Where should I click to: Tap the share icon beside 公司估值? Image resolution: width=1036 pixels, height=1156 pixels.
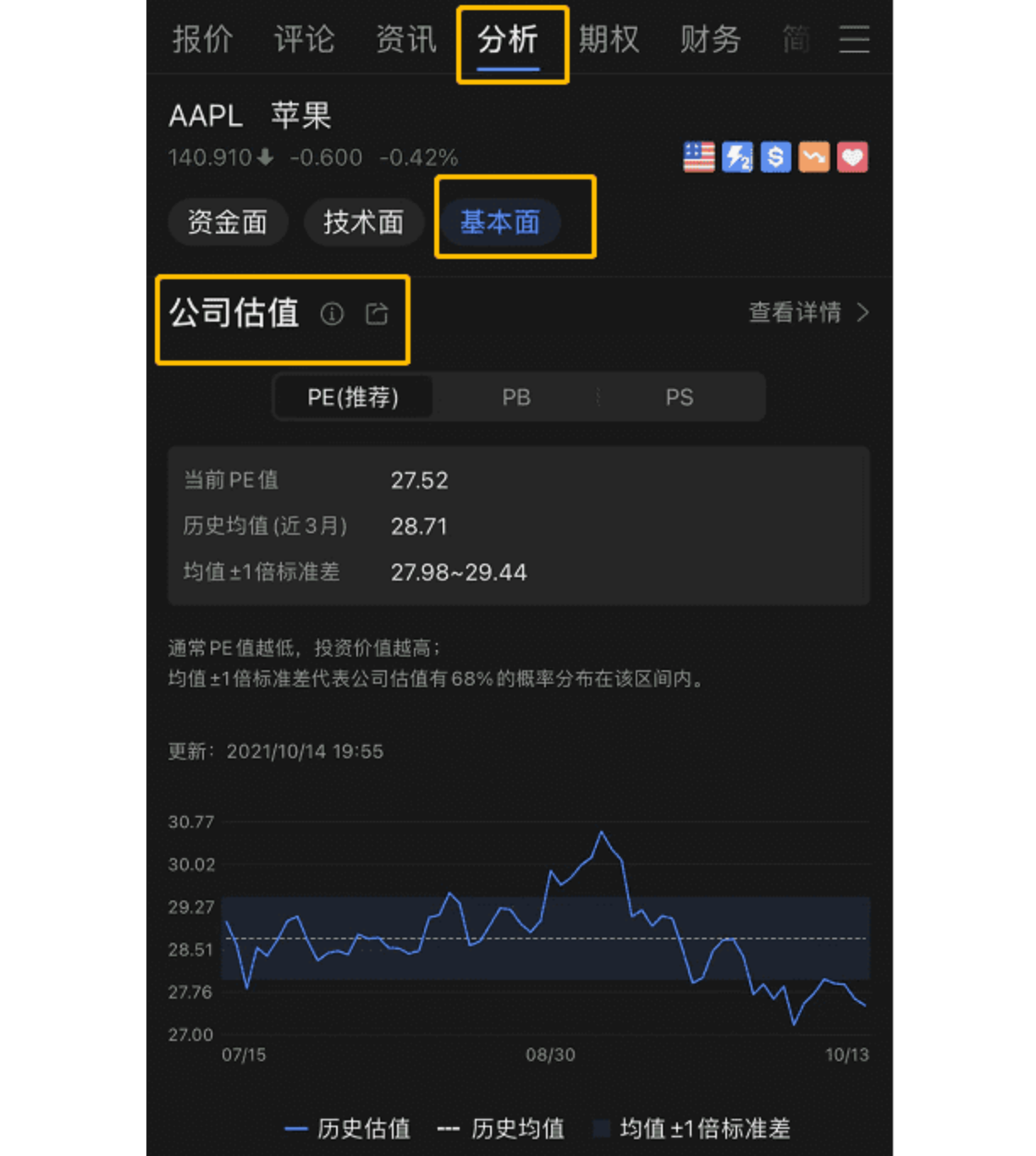pyautogui.click(x=377, y=314)
